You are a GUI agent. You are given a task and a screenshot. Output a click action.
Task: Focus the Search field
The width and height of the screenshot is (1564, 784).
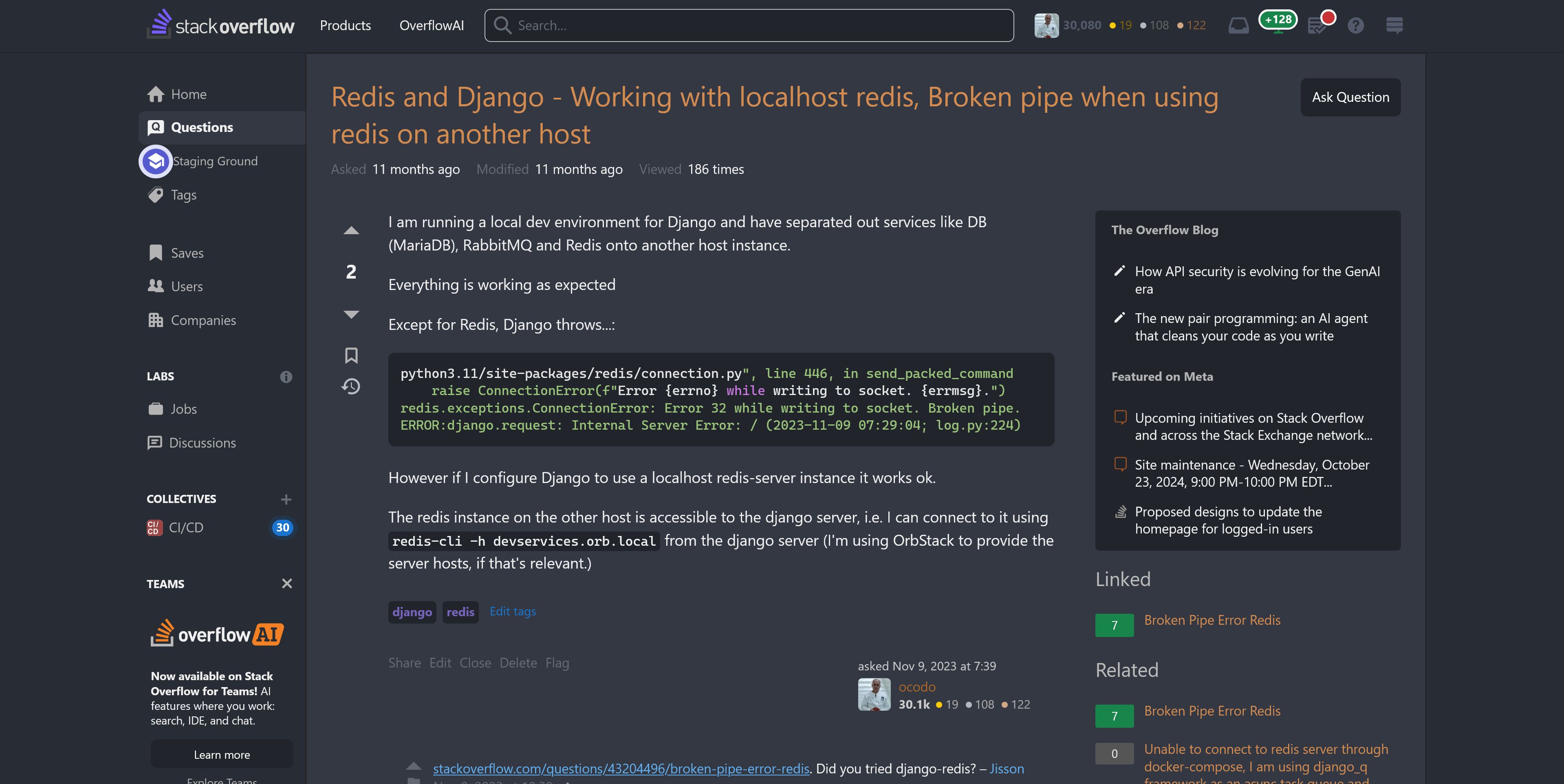[x=749, y=26]
